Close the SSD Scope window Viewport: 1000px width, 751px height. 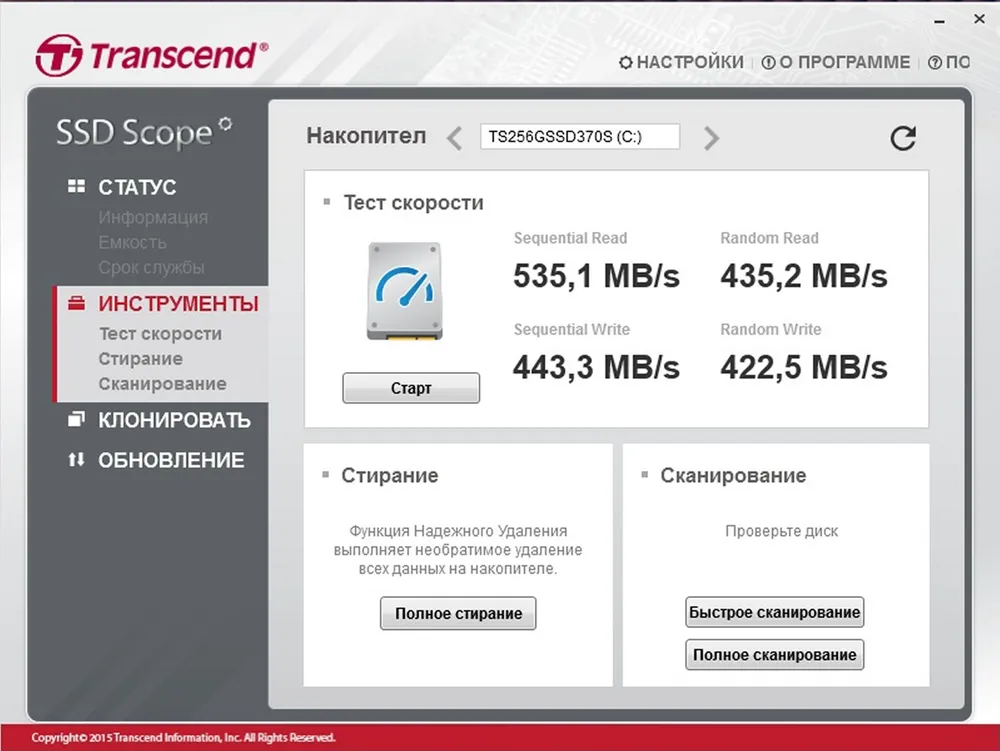click(x=979, y=19)
